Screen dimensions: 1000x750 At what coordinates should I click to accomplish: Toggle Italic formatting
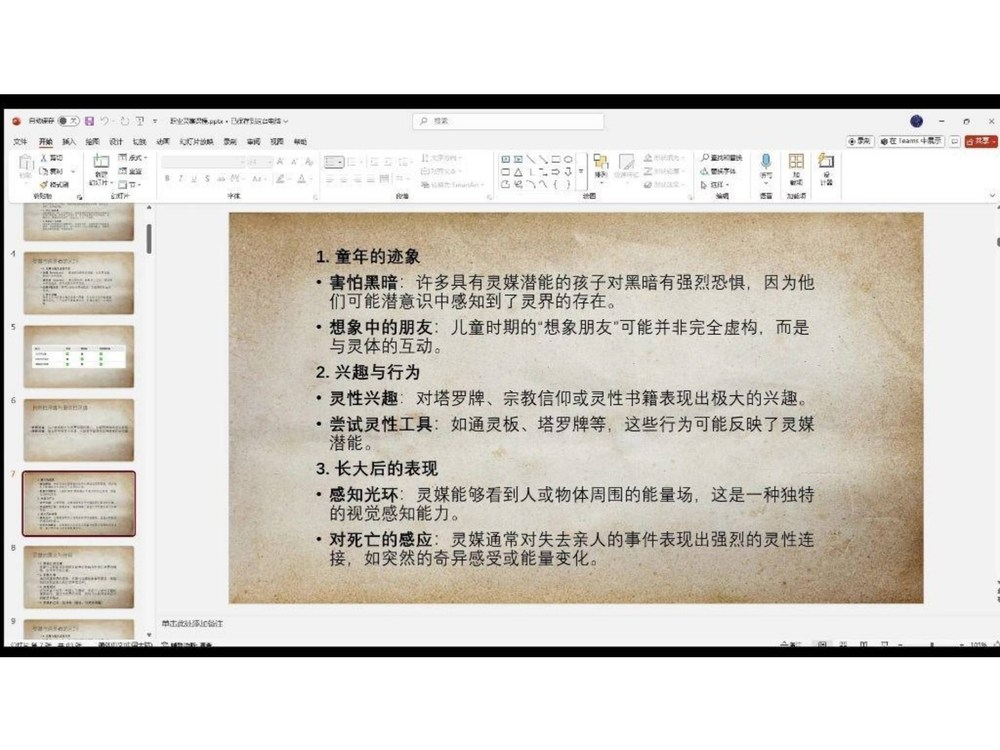coord(180,179)
